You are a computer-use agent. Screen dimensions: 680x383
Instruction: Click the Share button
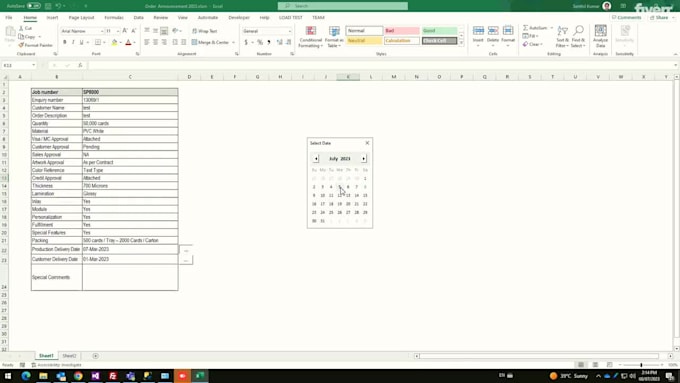click(x=660, y=18)
